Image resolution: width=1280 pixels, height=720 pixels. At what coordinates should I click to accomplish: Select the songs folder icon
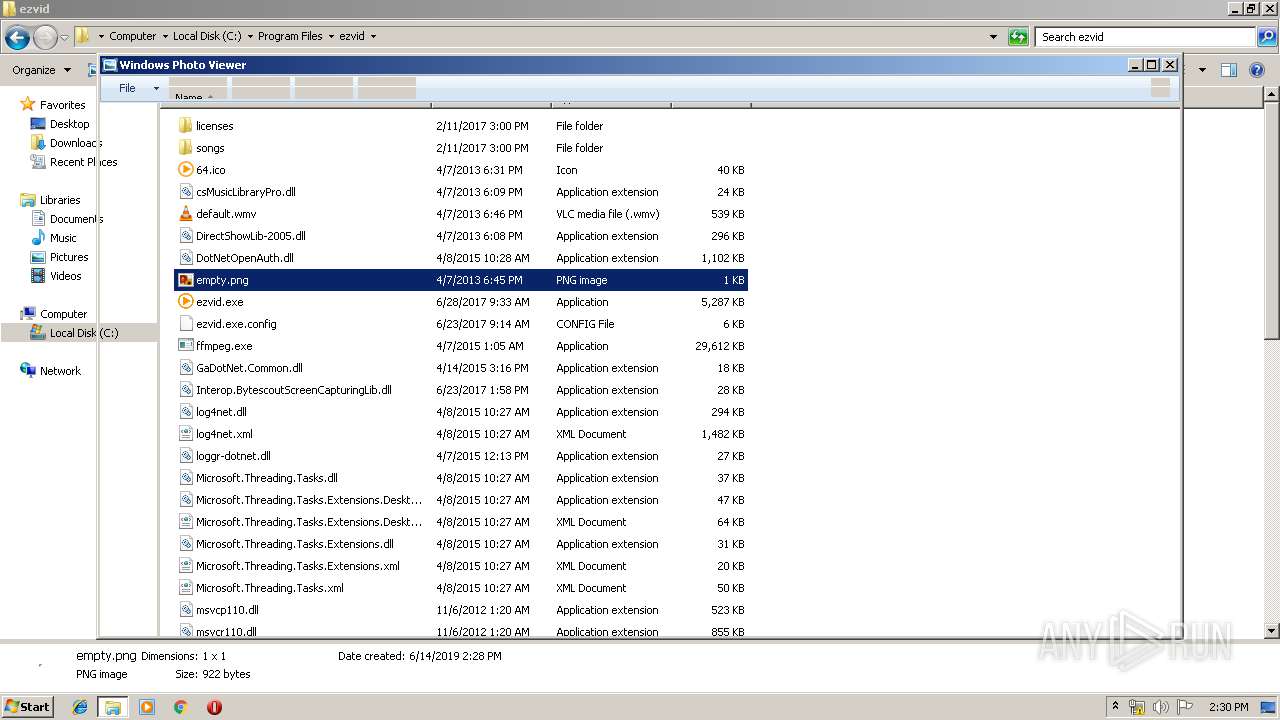(x=185, y=148)
